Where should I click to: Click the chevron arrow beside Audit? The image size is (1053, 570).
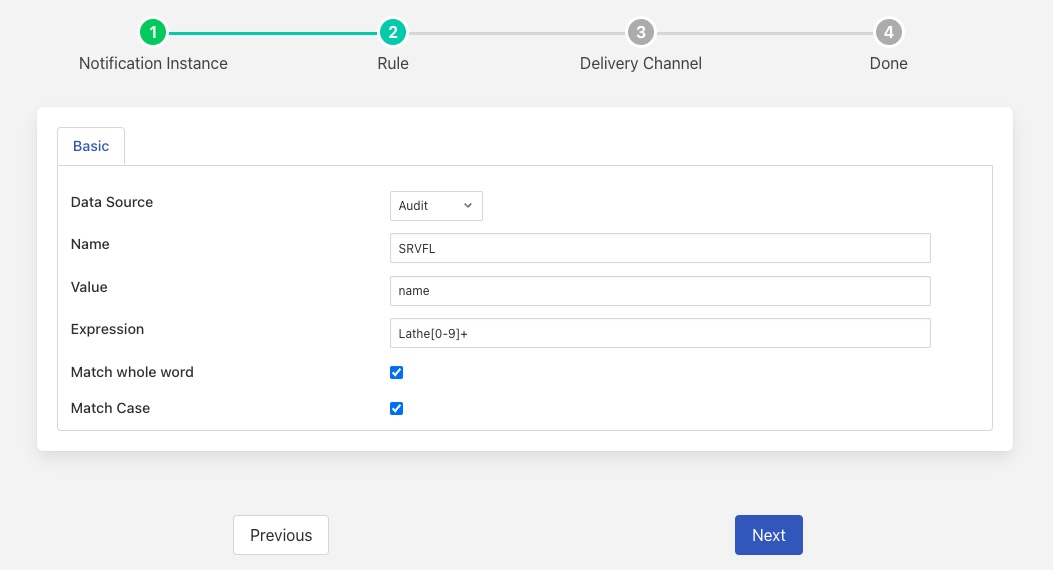click(468, 206)
